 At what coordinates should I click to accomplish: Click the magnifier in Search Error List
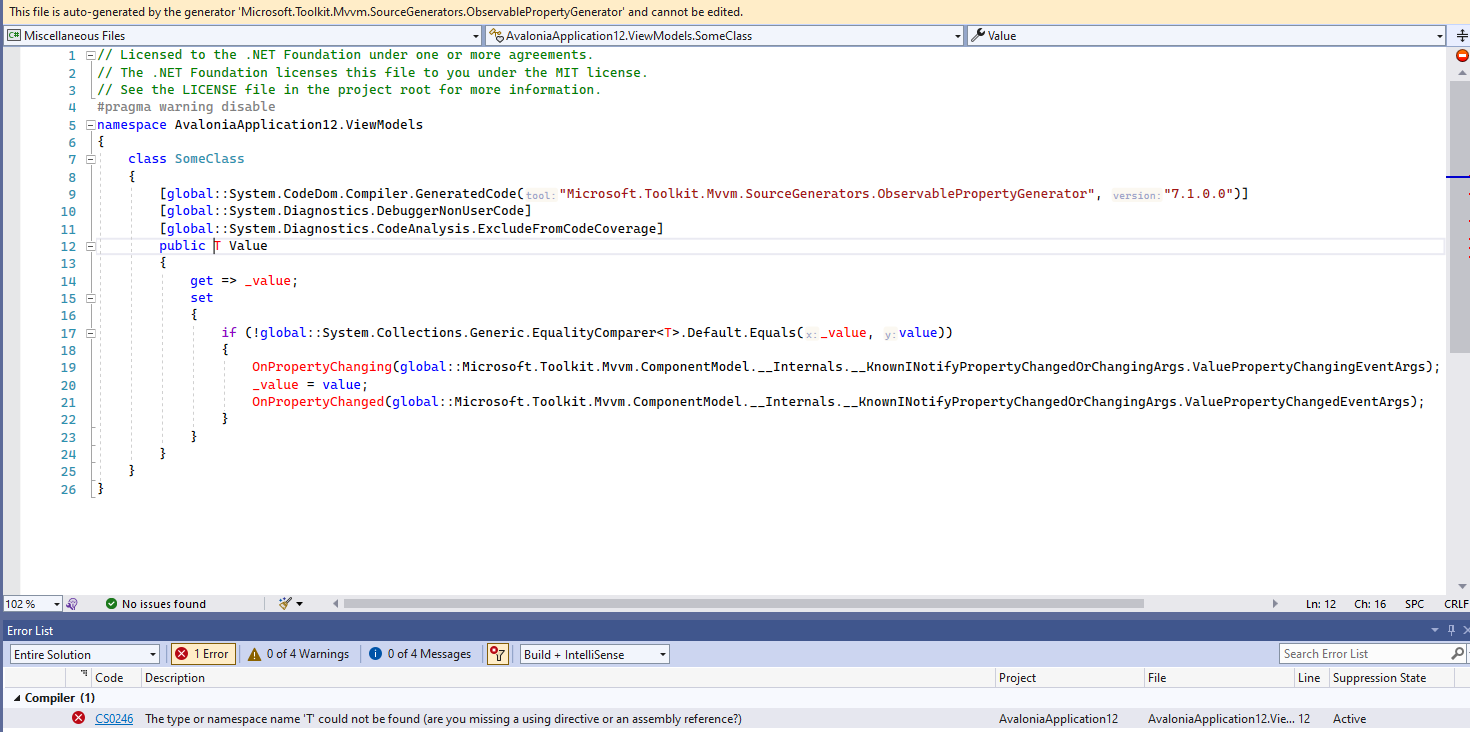tap(1457, 653)
